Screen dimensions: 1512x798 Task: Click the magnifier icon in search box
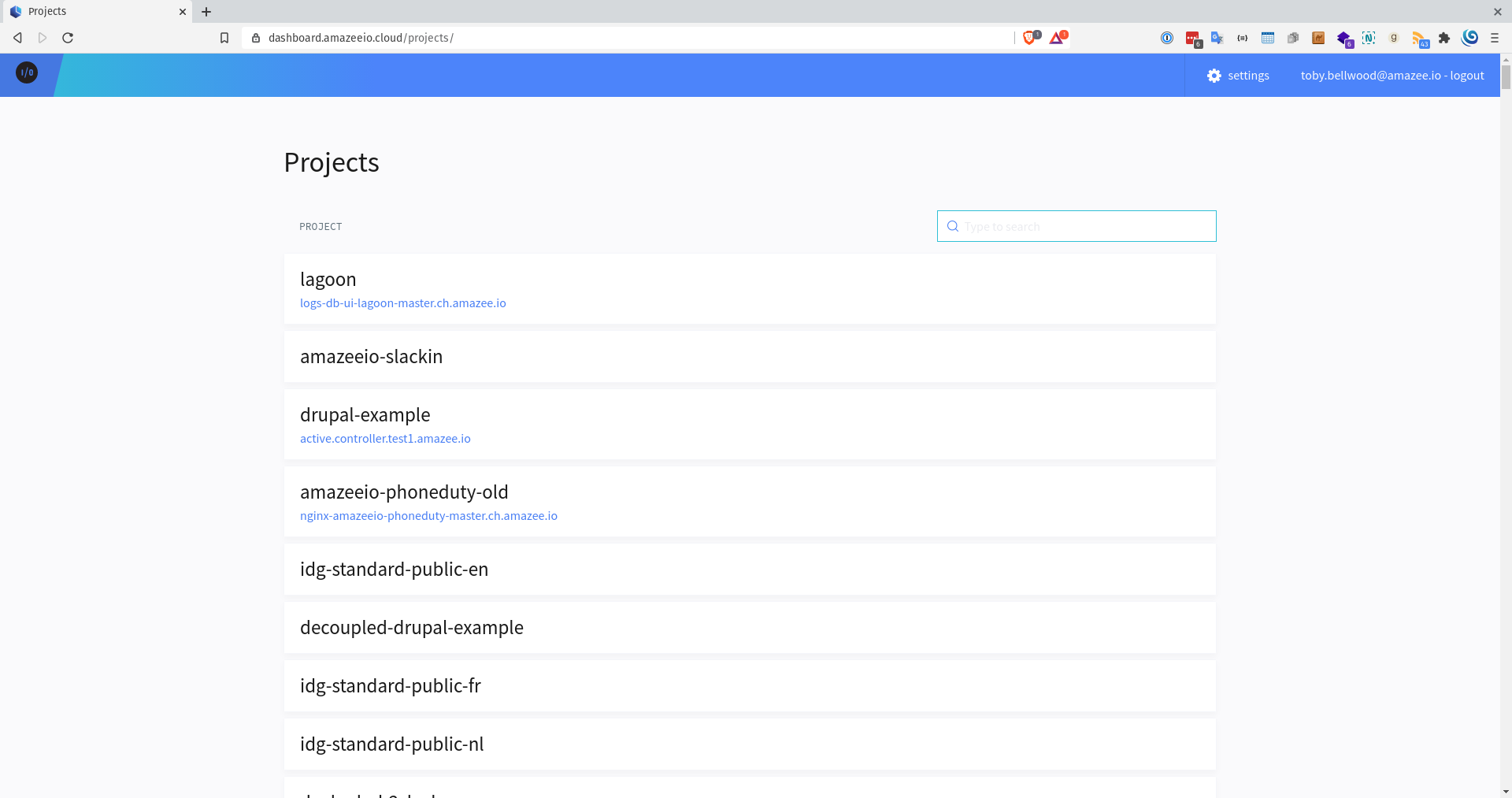click(953, 226)
